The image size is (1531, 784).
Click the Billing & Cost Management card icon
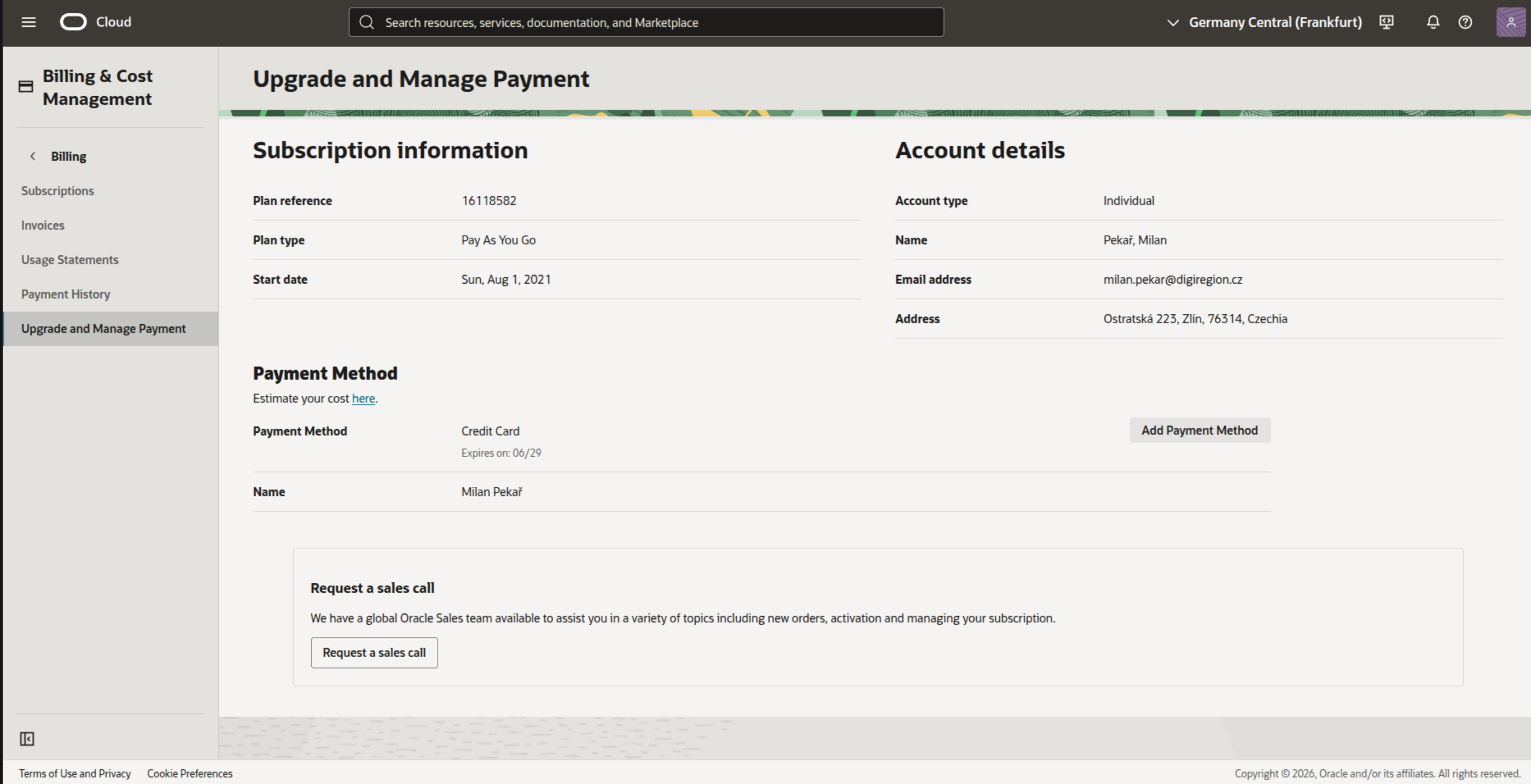[26, 87]
